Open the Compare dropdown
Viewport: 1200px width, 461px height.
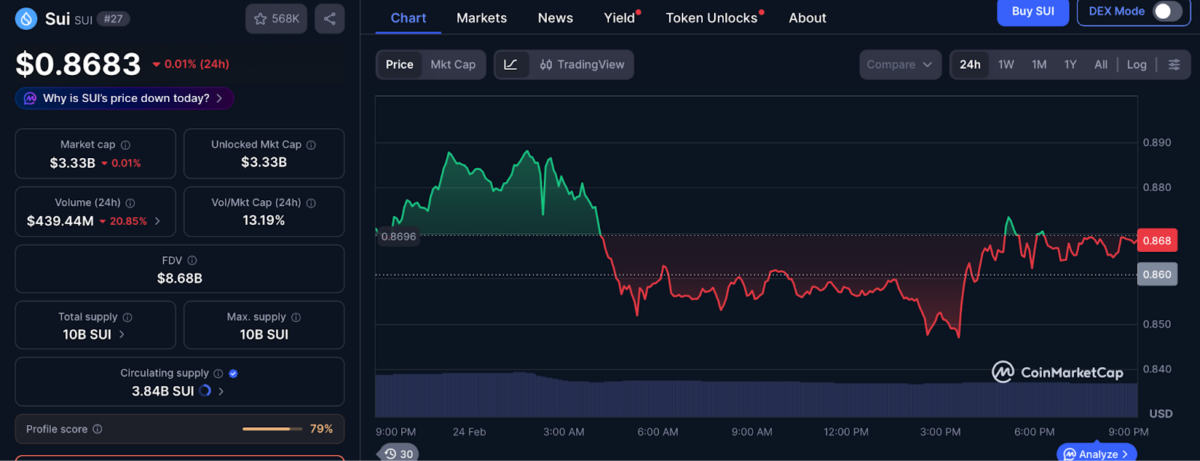[x=900, y=64]
